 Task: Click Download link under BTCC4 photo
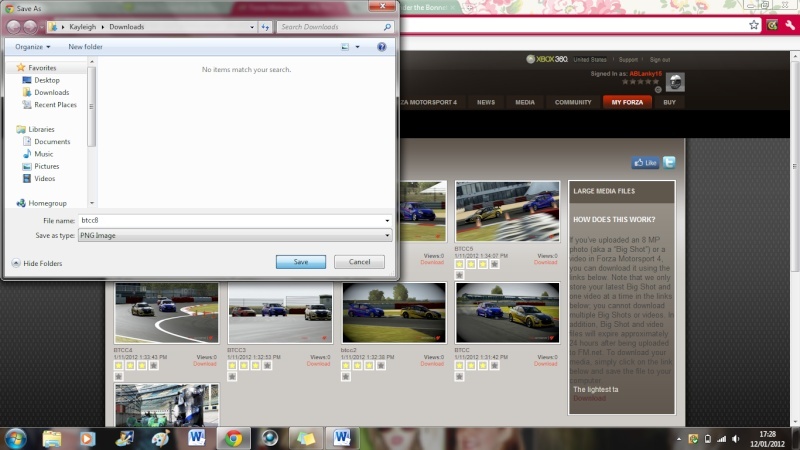pos(205,364)
